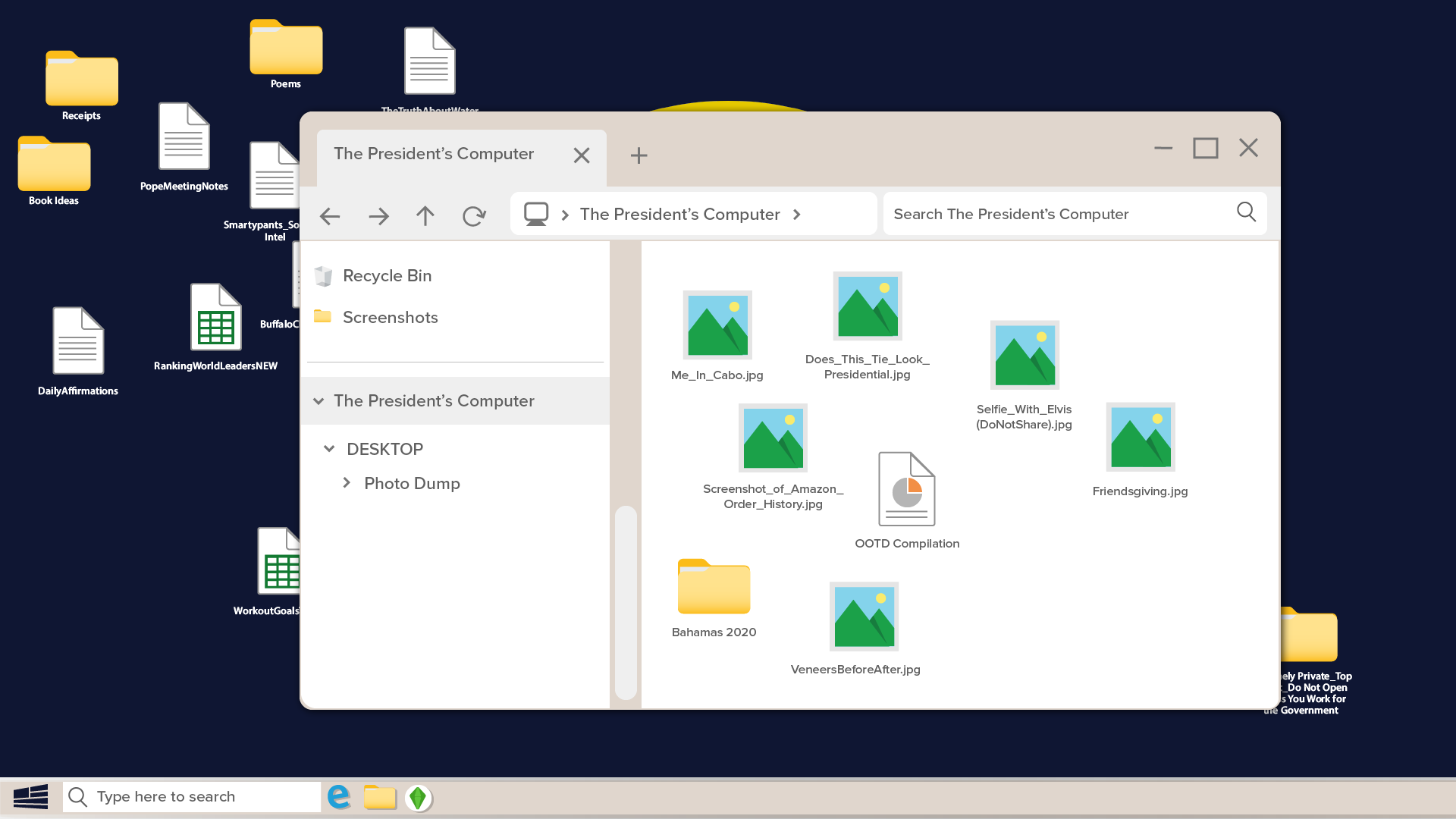The width and height of the screenshot is (1456, 819).
Task: Click the sidebar vertical scrollbar thumb
Action: click(x=626, y=602)
